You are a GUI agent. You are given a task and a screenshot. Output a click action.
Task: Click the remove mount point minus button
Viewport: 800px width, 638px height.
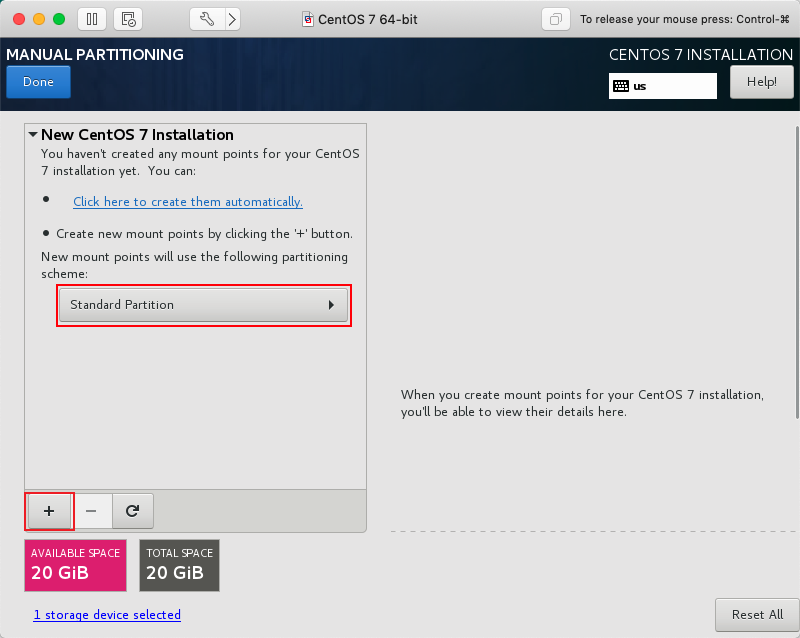91,511
